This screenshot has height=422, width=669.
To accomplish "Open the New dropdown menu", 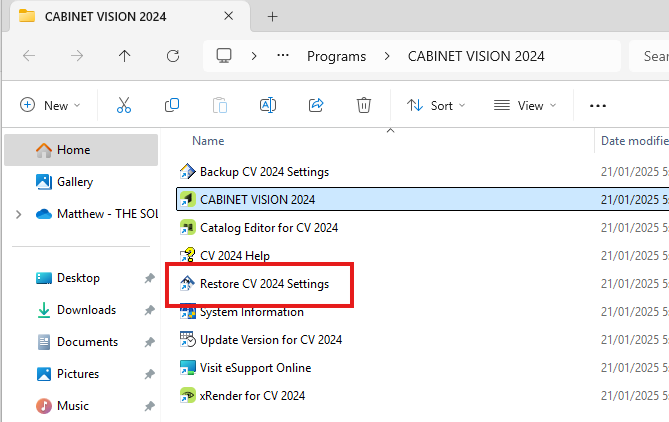I will click(x=50, y=105).
